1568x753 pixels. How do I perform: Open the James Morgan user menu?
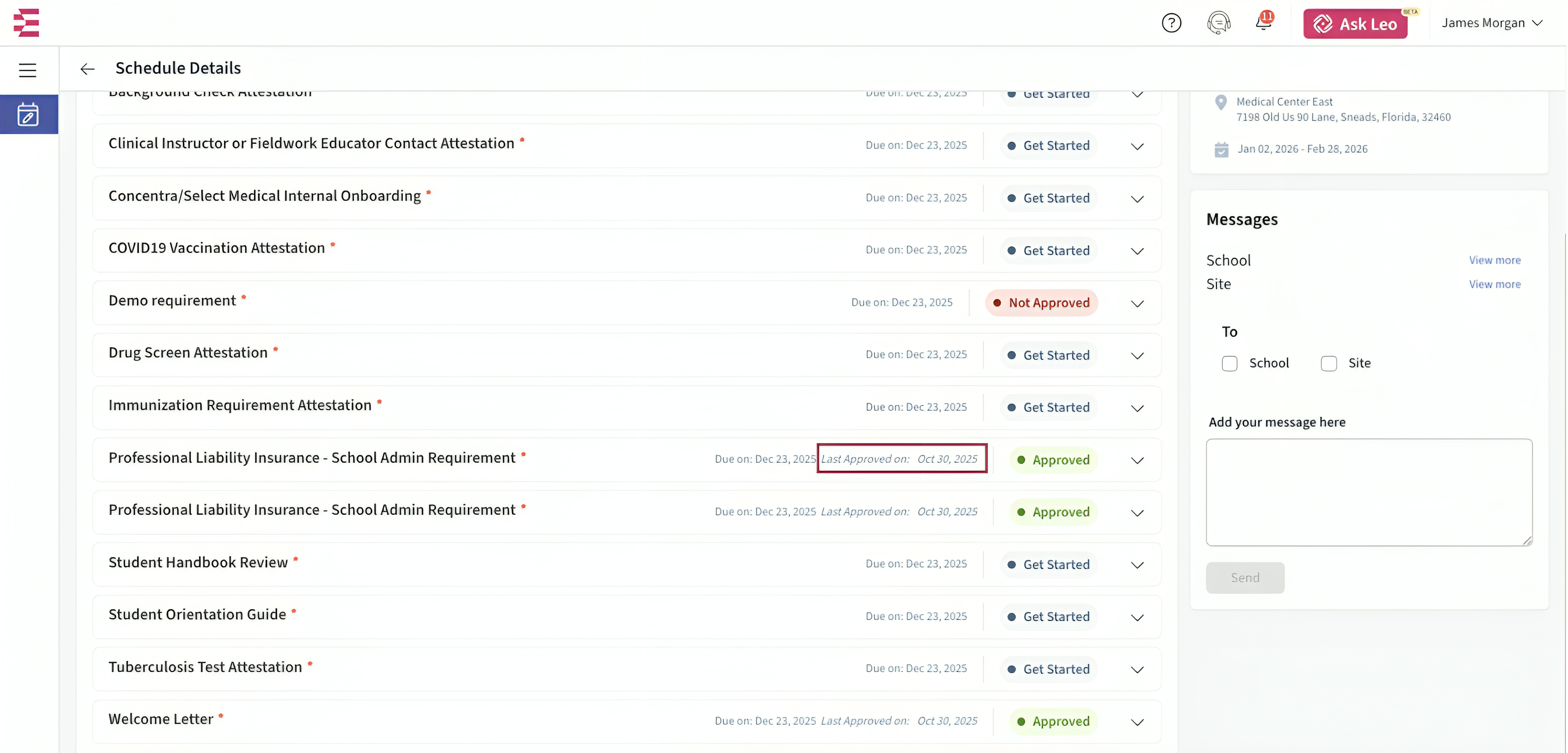point(1491,23)
